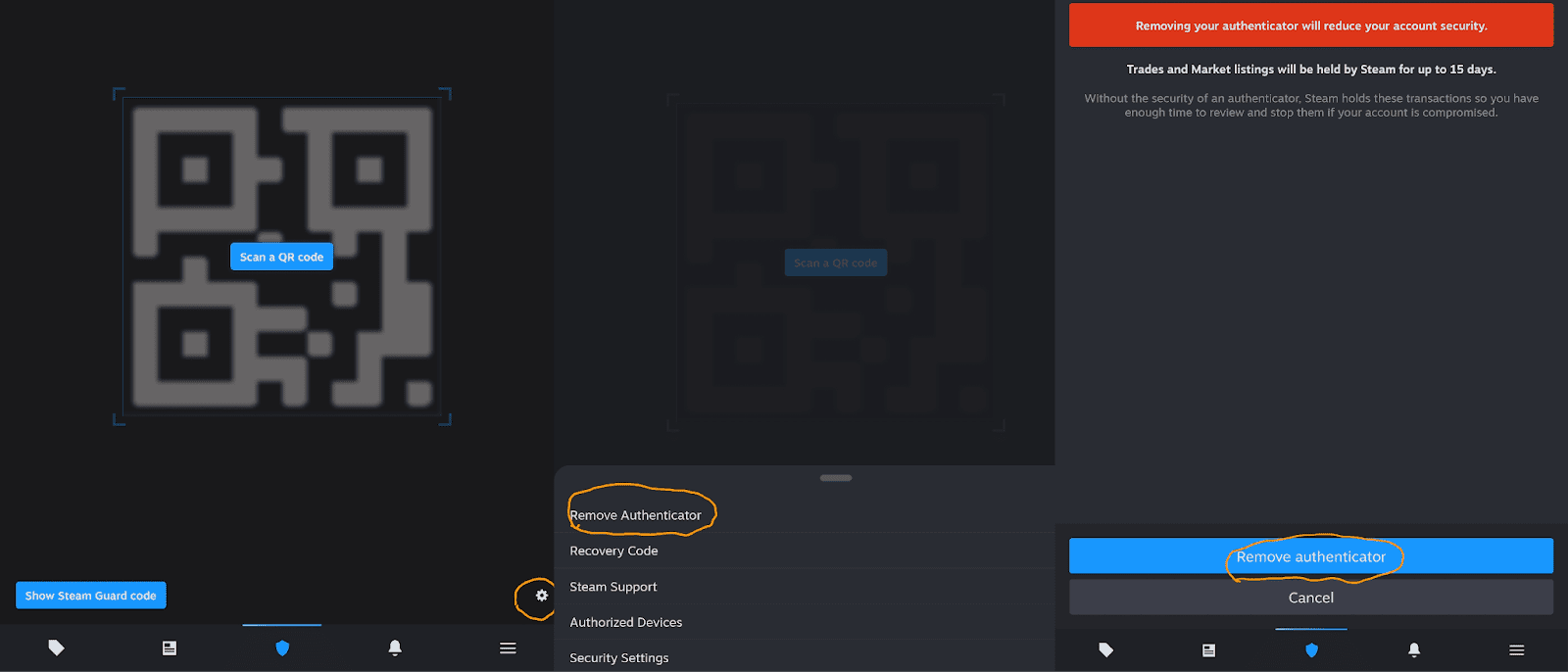The height and width of the screenshot is (672, 1568).
Task: Open Security Settings in the settings sheet
Action: coord(805,657)
